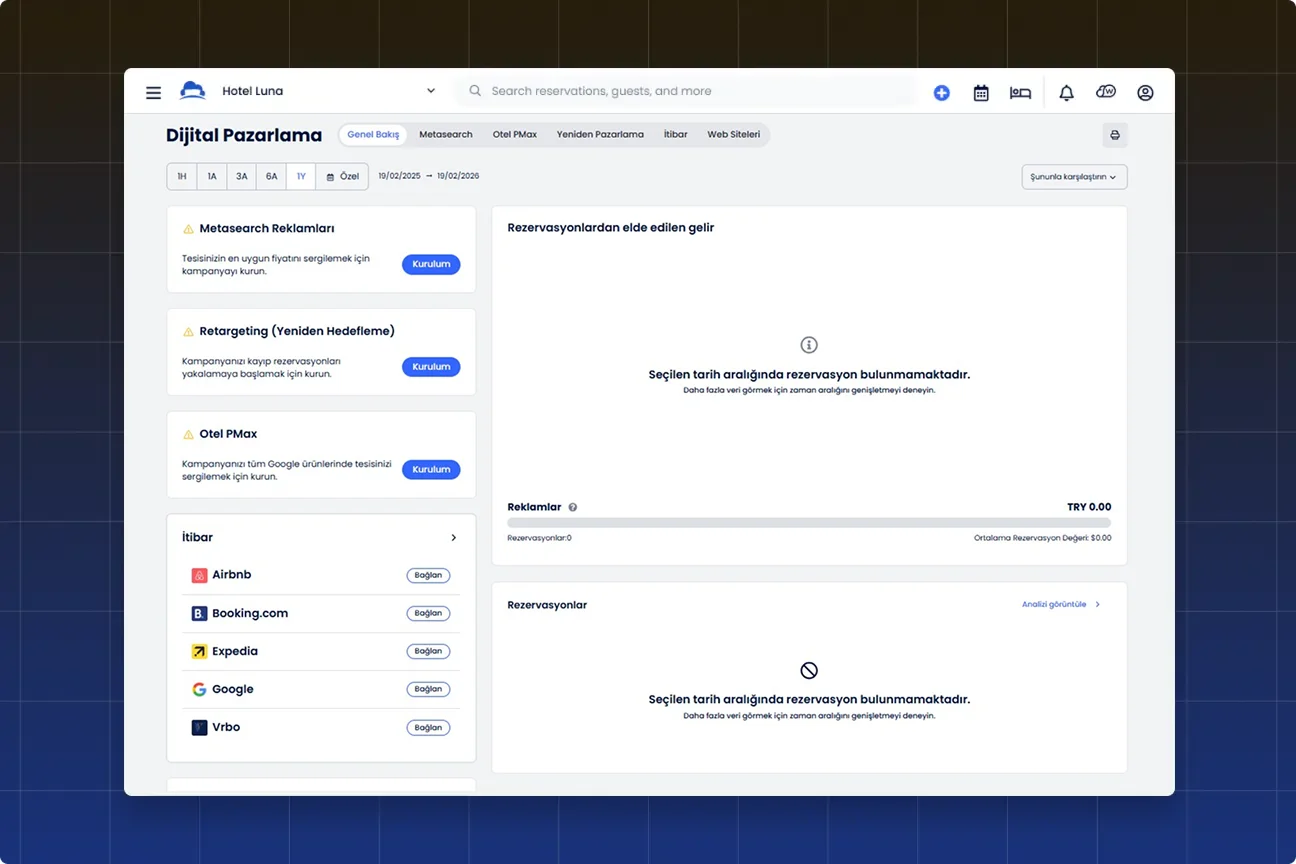Open the Web Siteleri tab
1296x864 pixels.
coord(733,133)
